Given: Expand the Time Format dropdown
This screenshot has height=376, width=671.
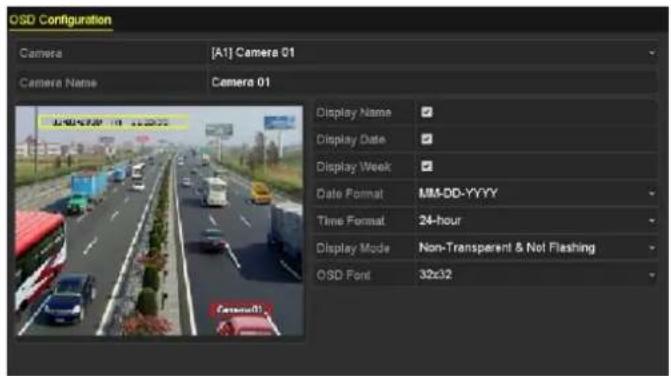Looking at the screenshot, I should pos(537,221).
